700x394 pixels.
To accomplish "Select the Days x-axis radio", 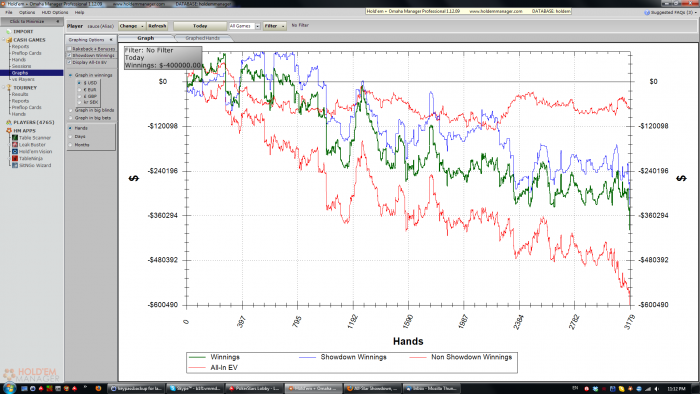I will click(71, 137).
